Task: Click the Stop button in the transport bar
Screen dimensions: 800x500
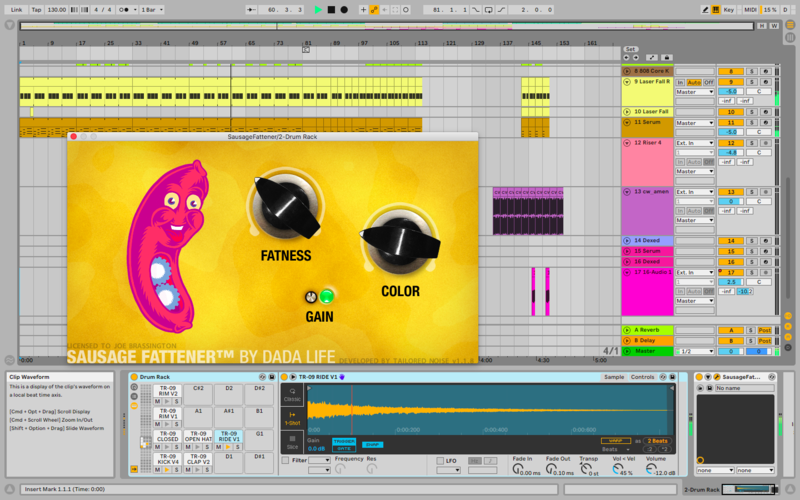Action: (x=331, y=9)
